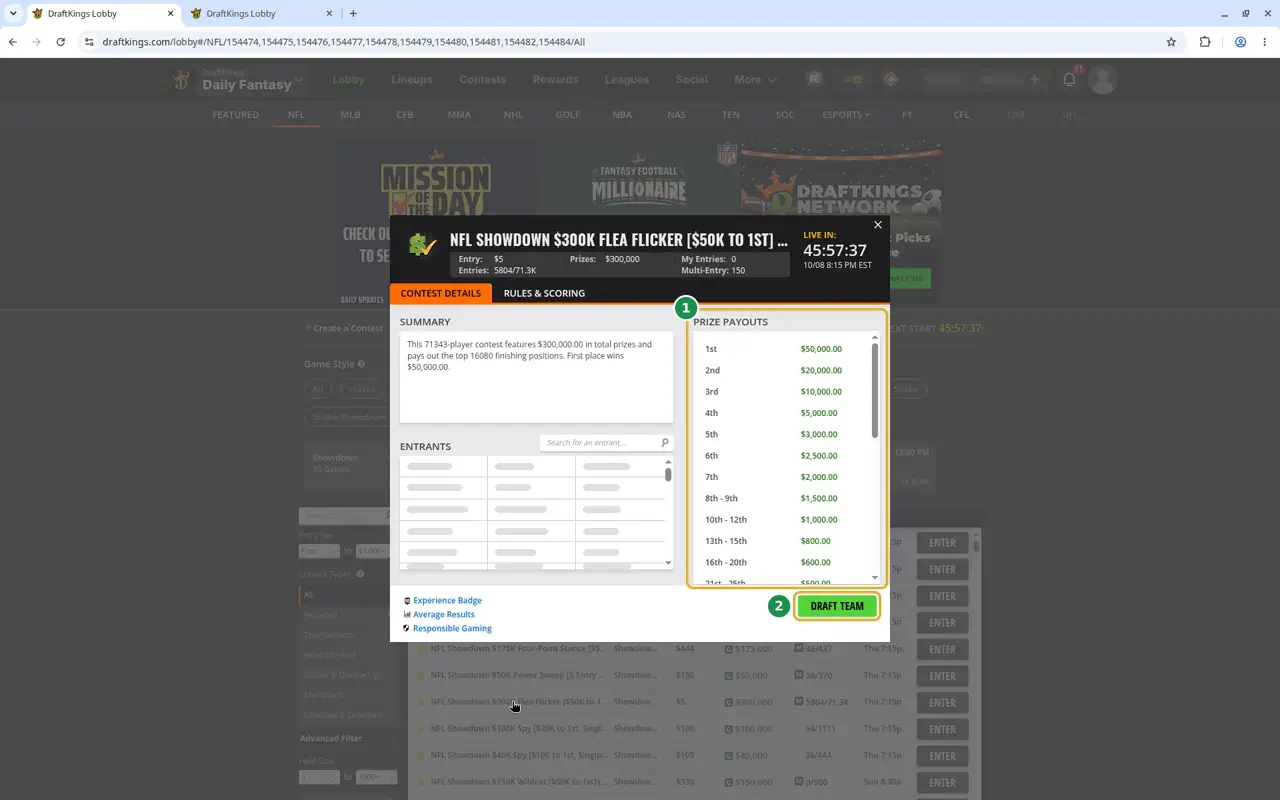Open Lineups in the top navigation
1280x800 pixels.
pyautogui.click(x=412, y=80)
